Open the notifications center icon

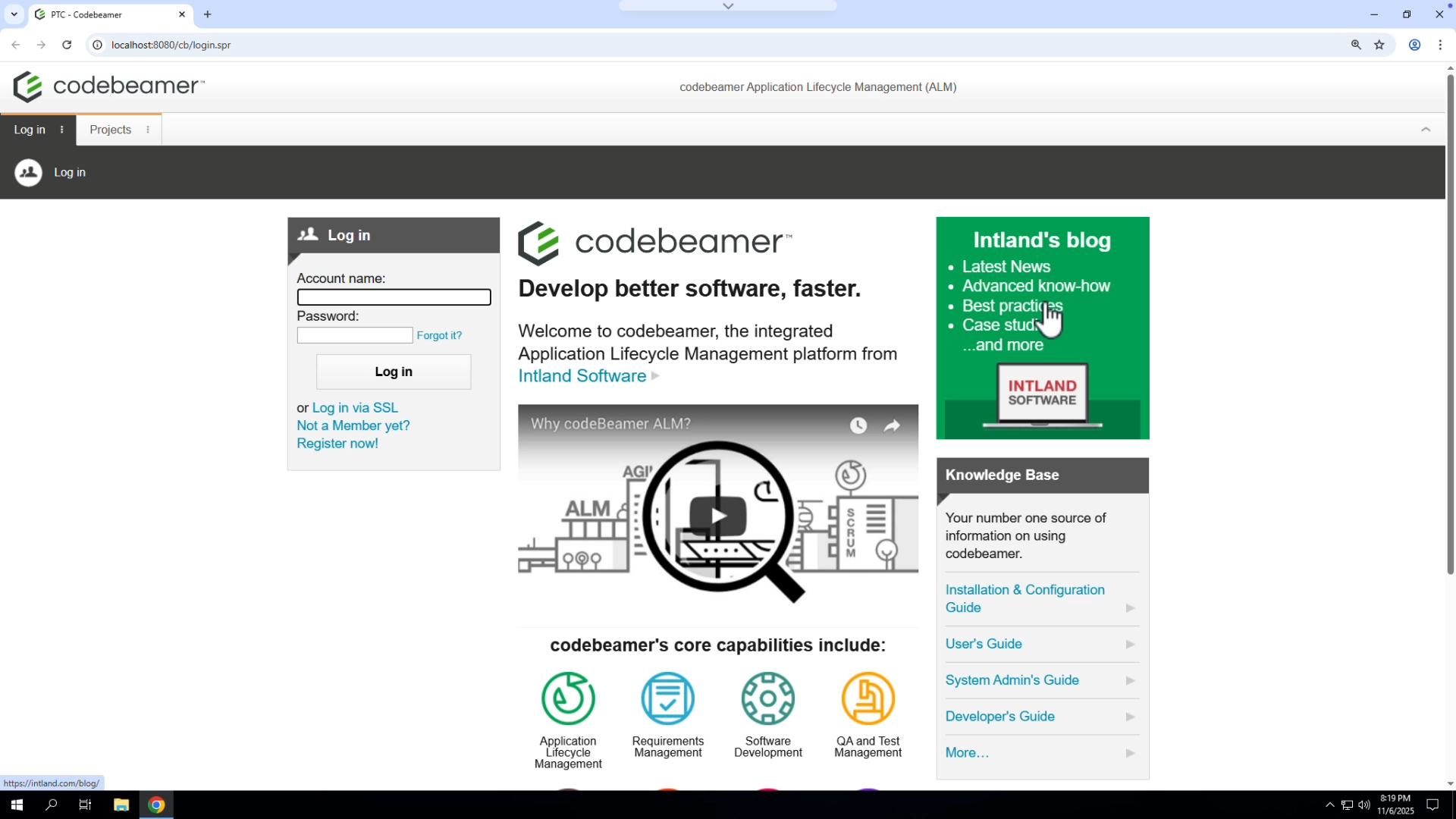pos(1432,805)
